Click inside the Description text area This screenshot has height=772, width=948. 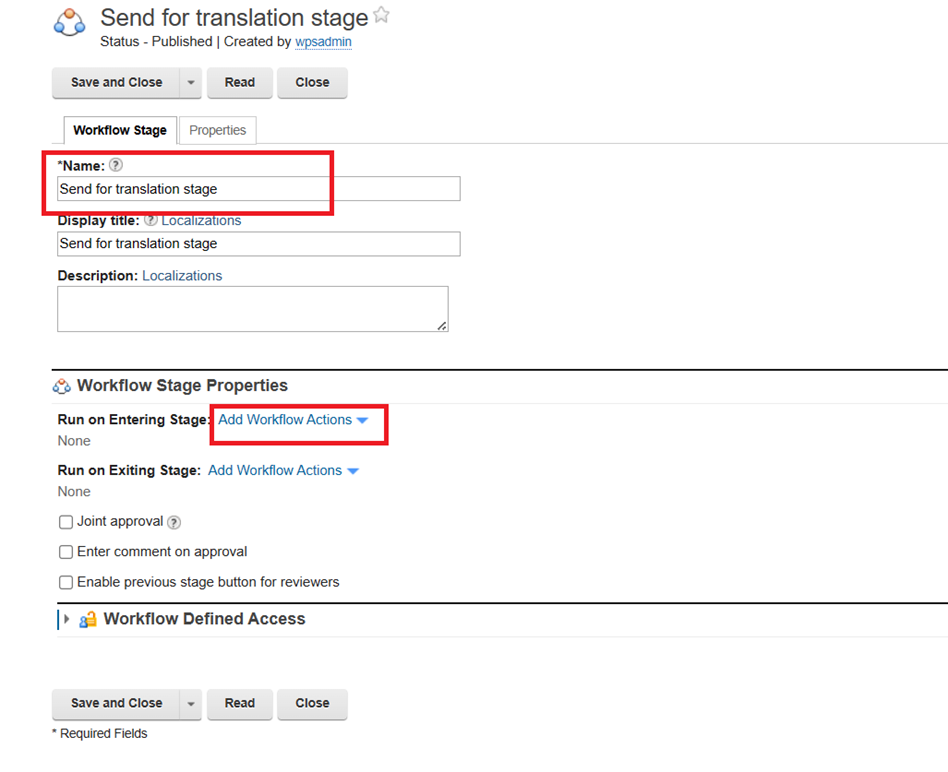coord(250,305)
